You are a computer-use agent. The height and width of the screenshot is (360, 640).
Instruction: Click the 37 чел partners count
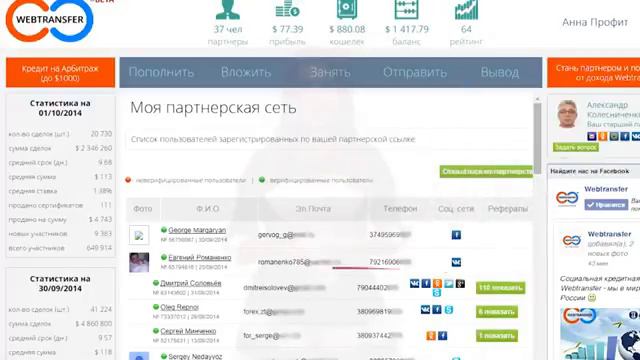[x=228, y=29]
